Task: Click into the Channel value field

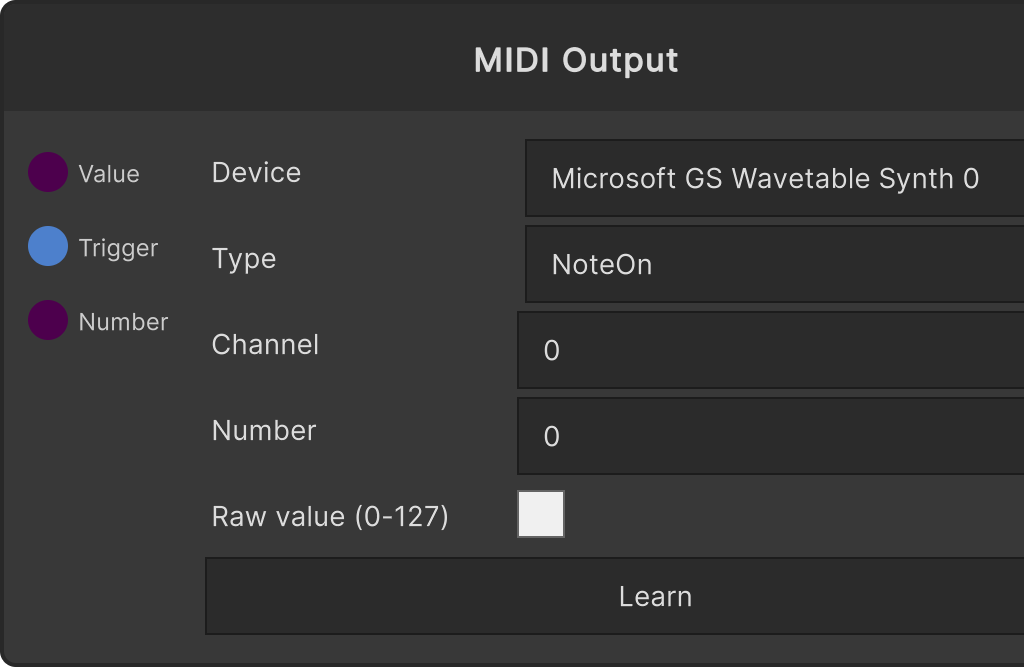Action: point(771,350)
